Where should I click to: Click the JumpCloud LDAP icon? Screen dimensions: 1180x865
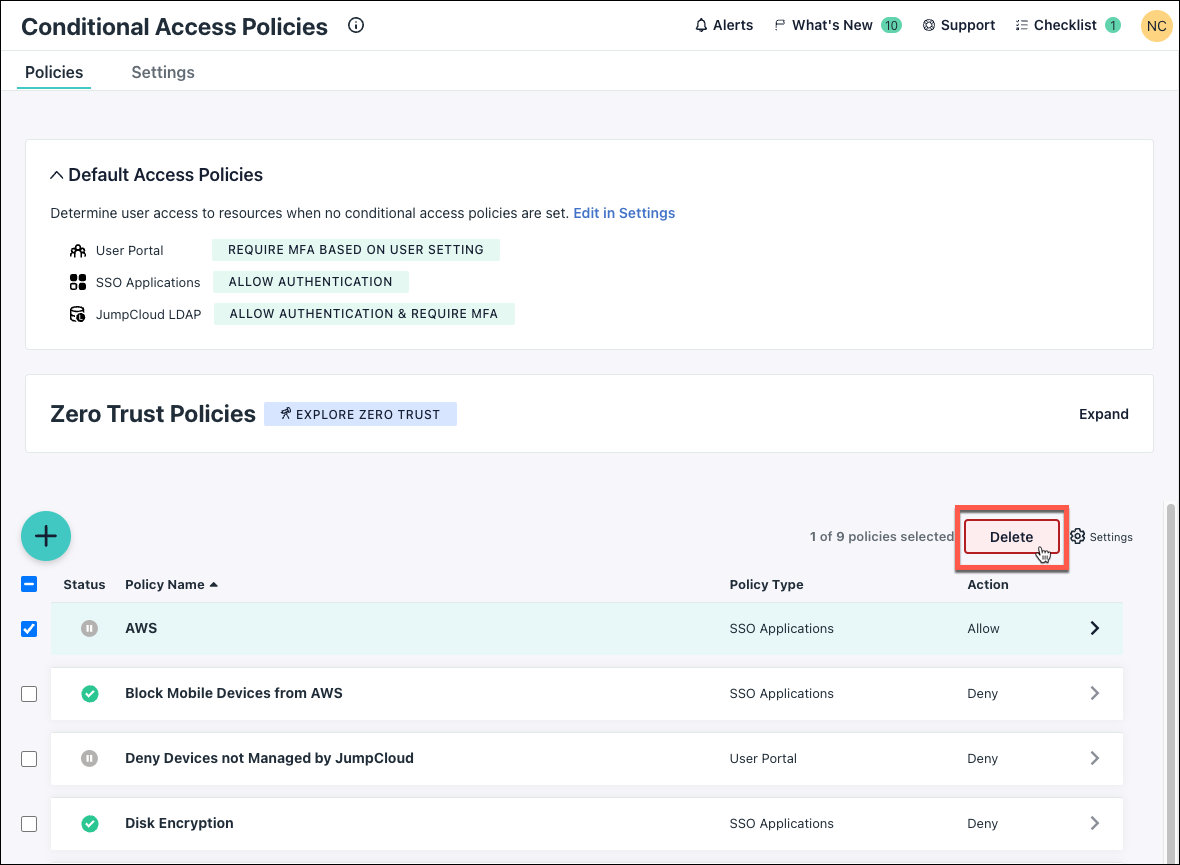click(79, 313)
